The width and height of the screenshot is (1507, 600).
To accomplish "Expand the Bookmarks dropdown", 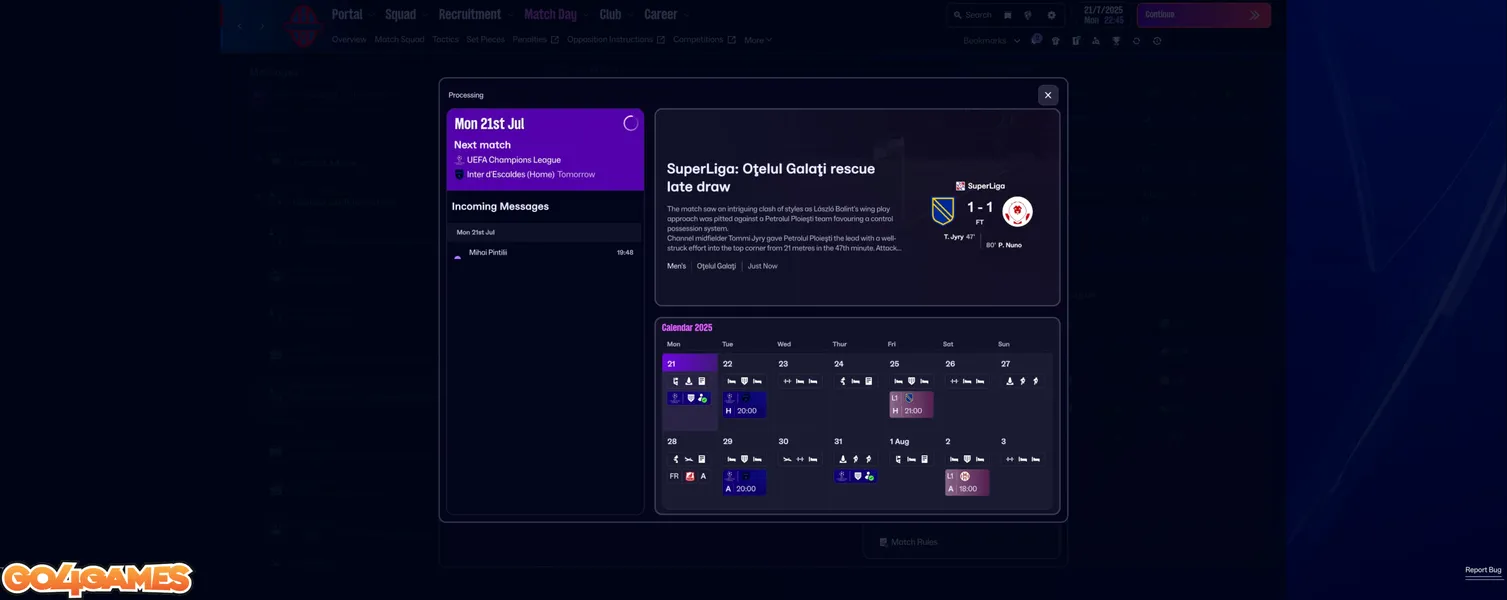I will [x=991, y=41].
